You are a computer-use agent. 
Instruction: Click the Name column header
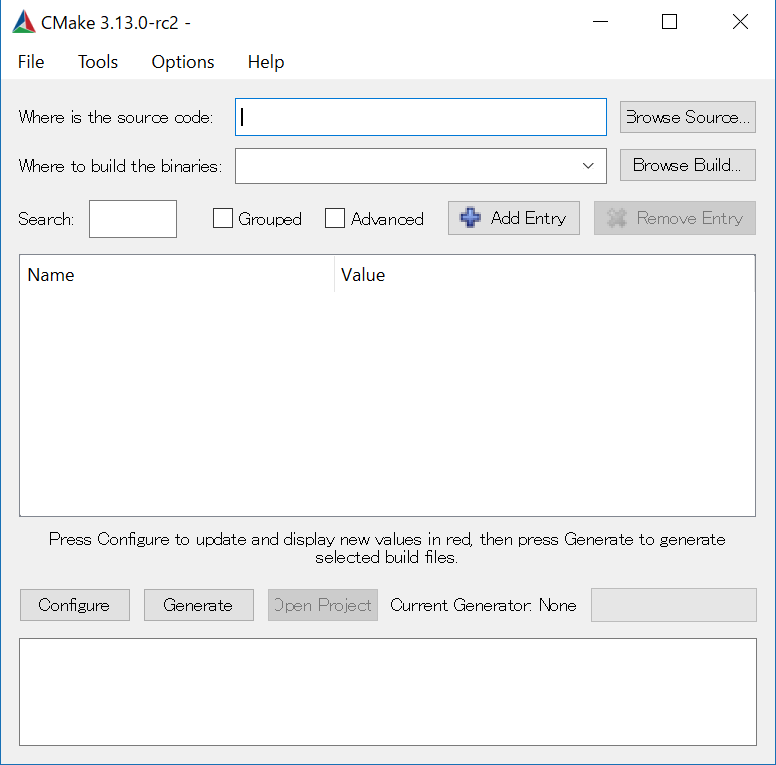[x=177, y=275]
